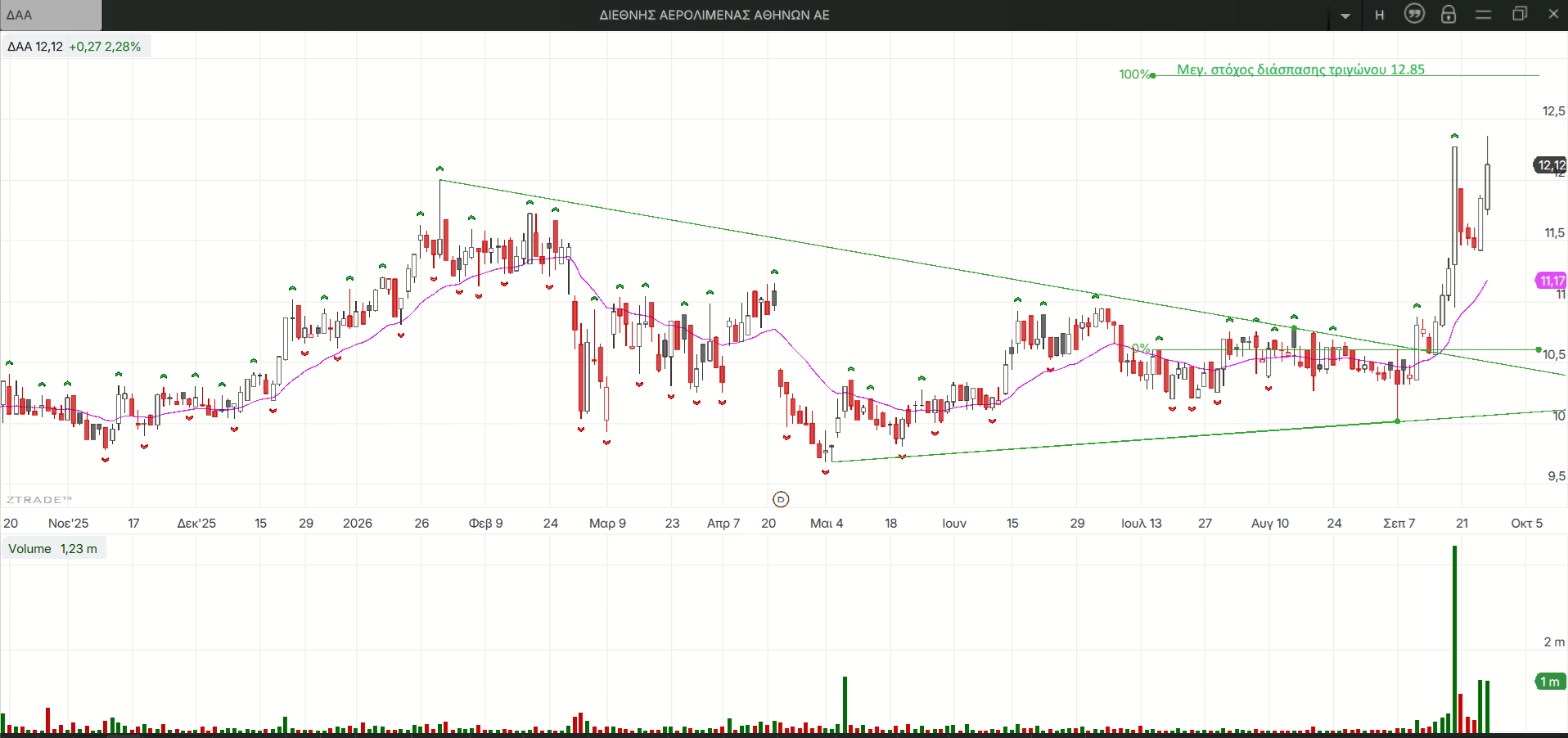Viewport: 1568px width, 738px height.
Task: Open the Volume 1,23 m indicator label
Action: [53, 549]
